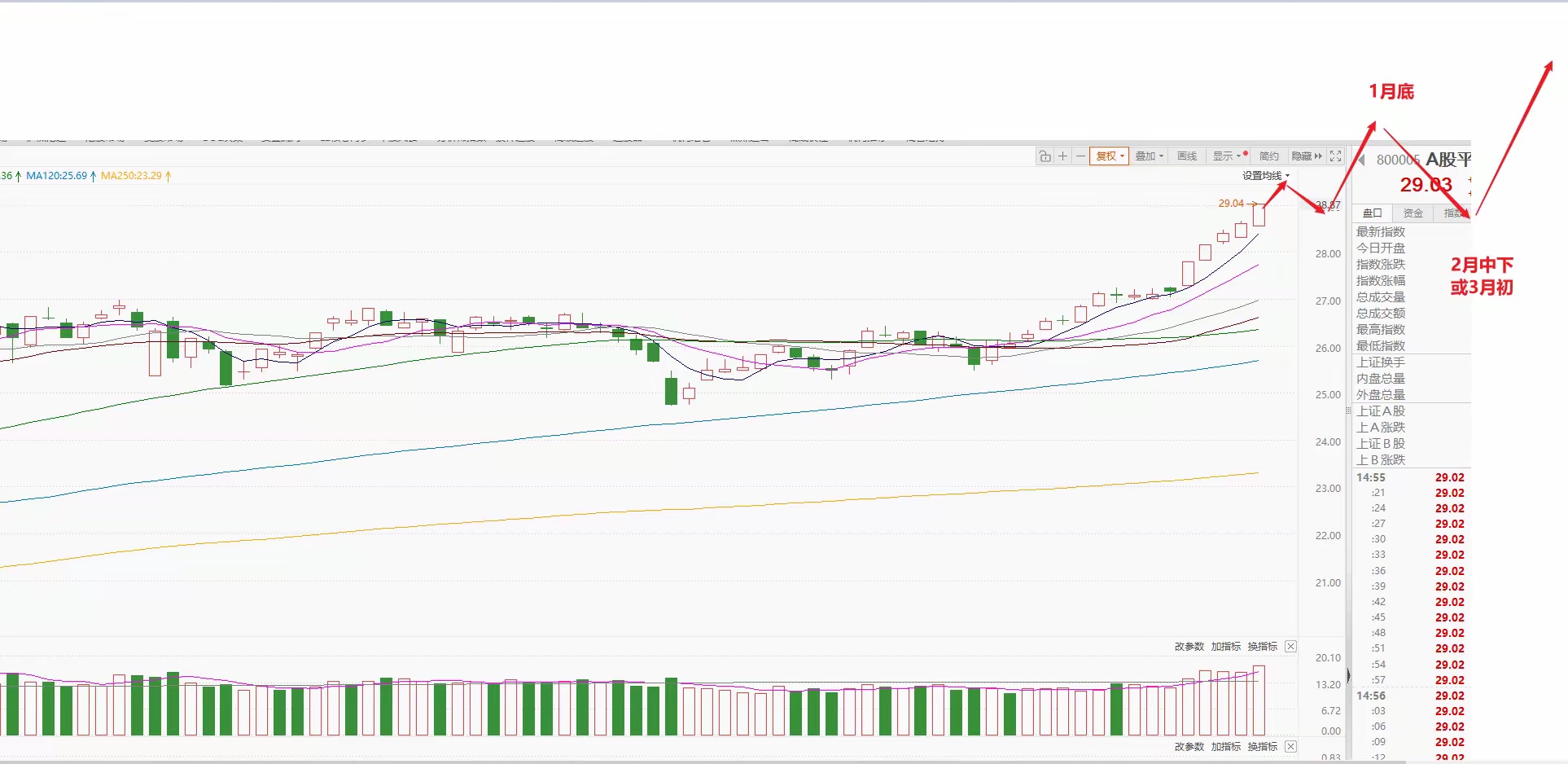The width and height of the screenshot is (1568, 764).
Task: Toggle 简约 simple view mode
Action: pos(1268,156)
